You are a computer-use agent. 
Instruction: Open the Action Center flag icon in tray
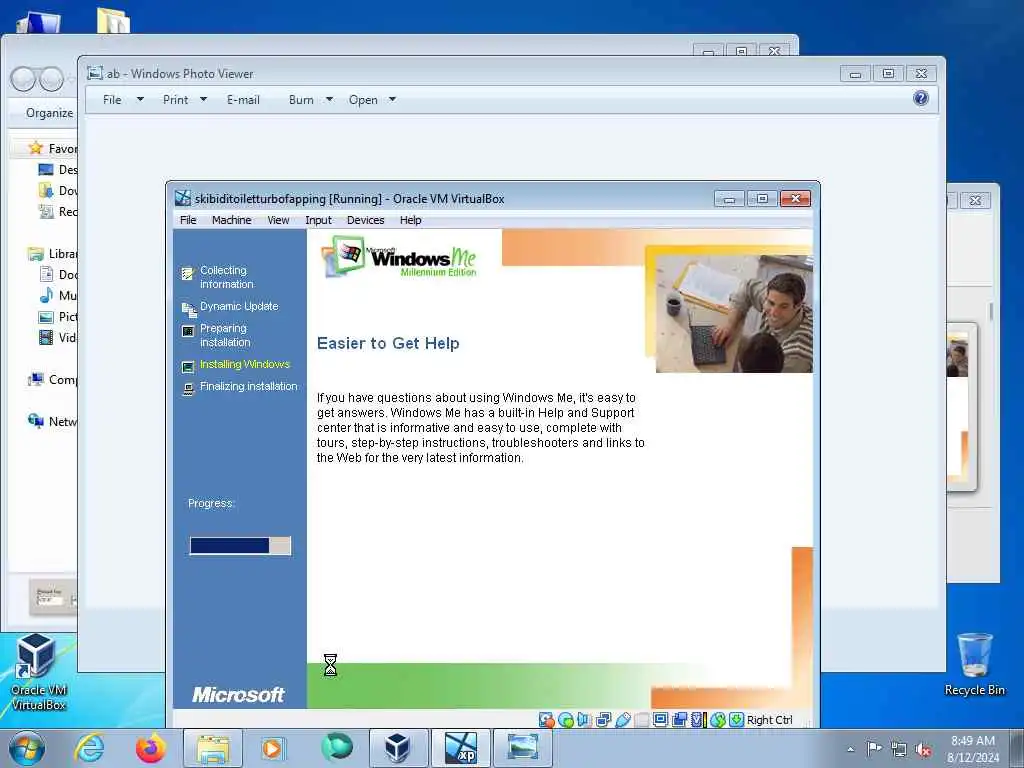pyautogui.click(x=874, y=748)
